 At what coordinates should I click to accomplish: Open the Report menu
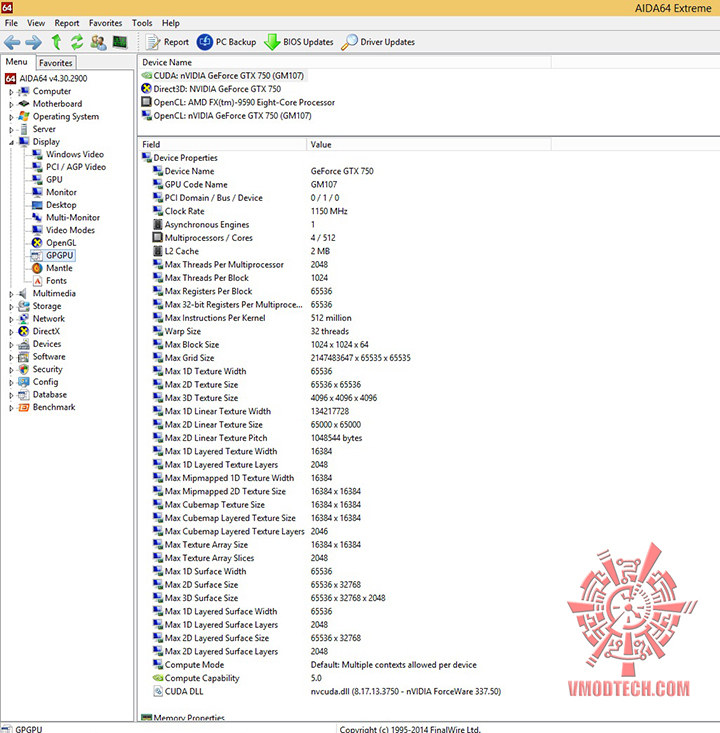pyautogui.click(x=67, y=23)
